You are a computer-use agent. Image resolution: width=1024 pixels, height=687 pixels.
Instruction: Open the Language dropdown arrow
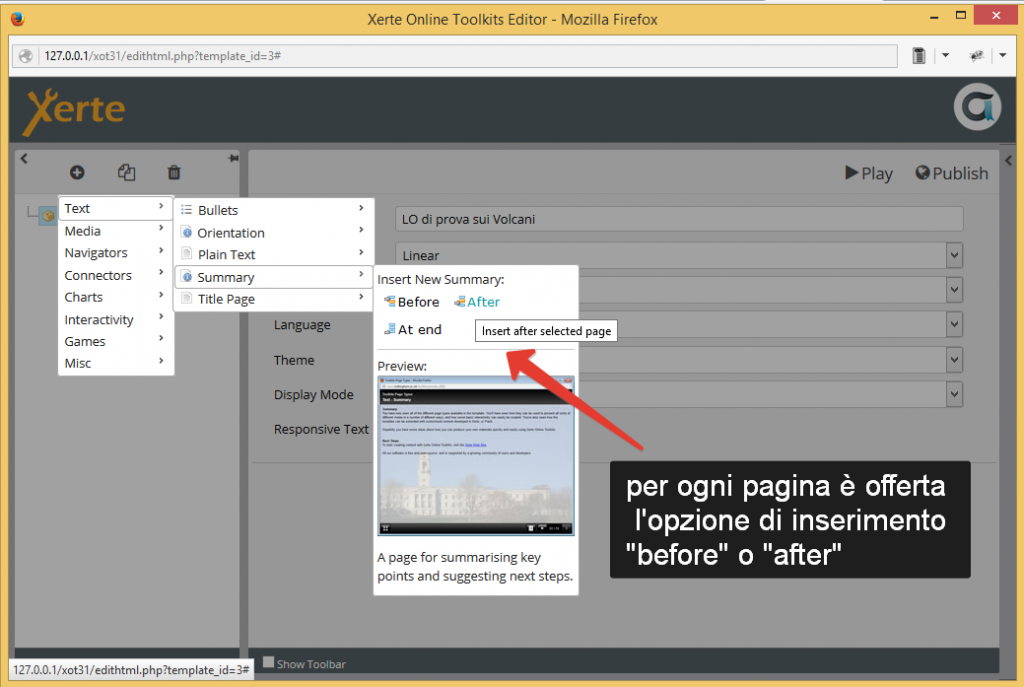coord(954,325)
